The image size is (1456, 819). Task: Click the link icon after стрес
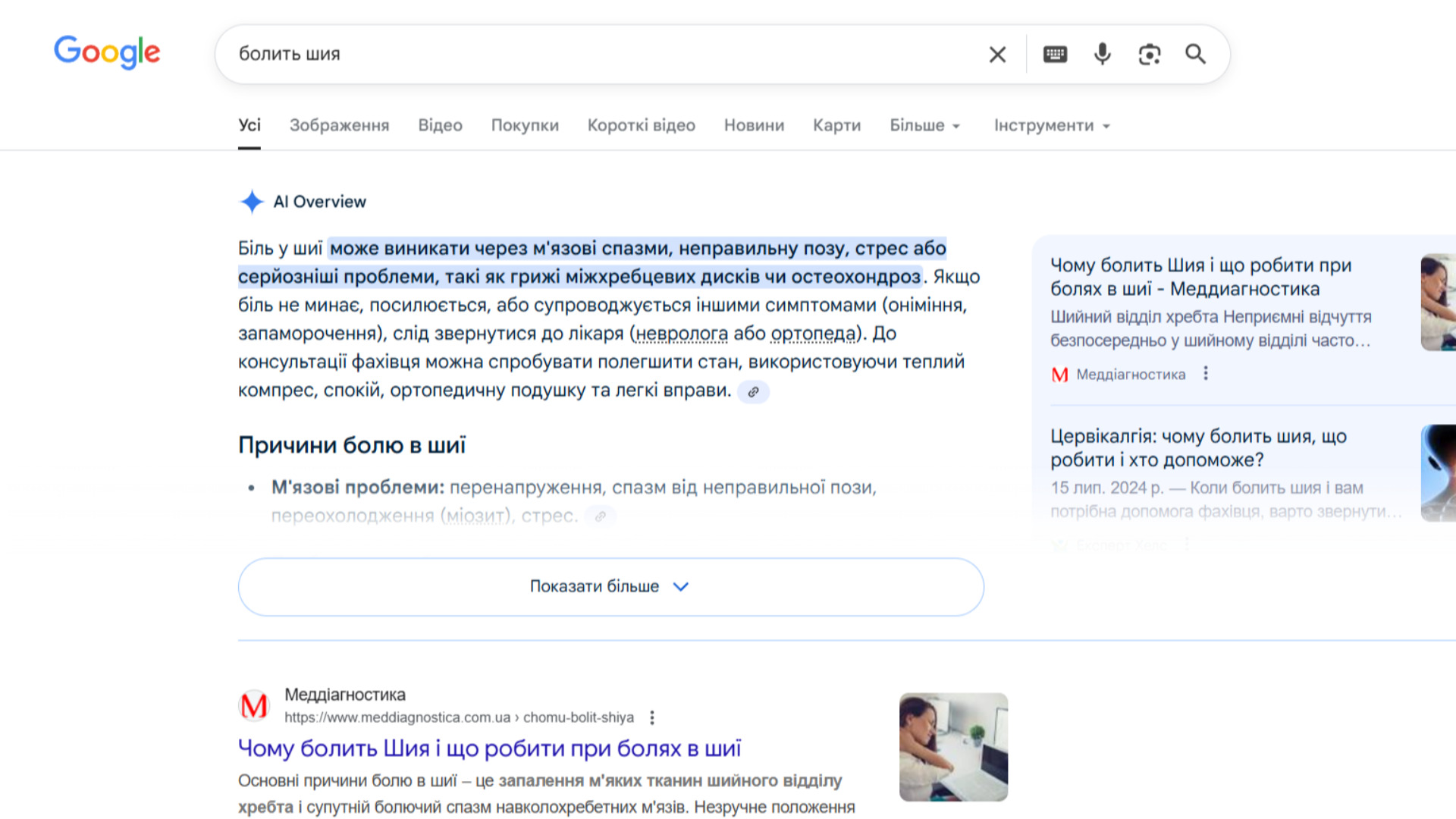tap(601, 516)
